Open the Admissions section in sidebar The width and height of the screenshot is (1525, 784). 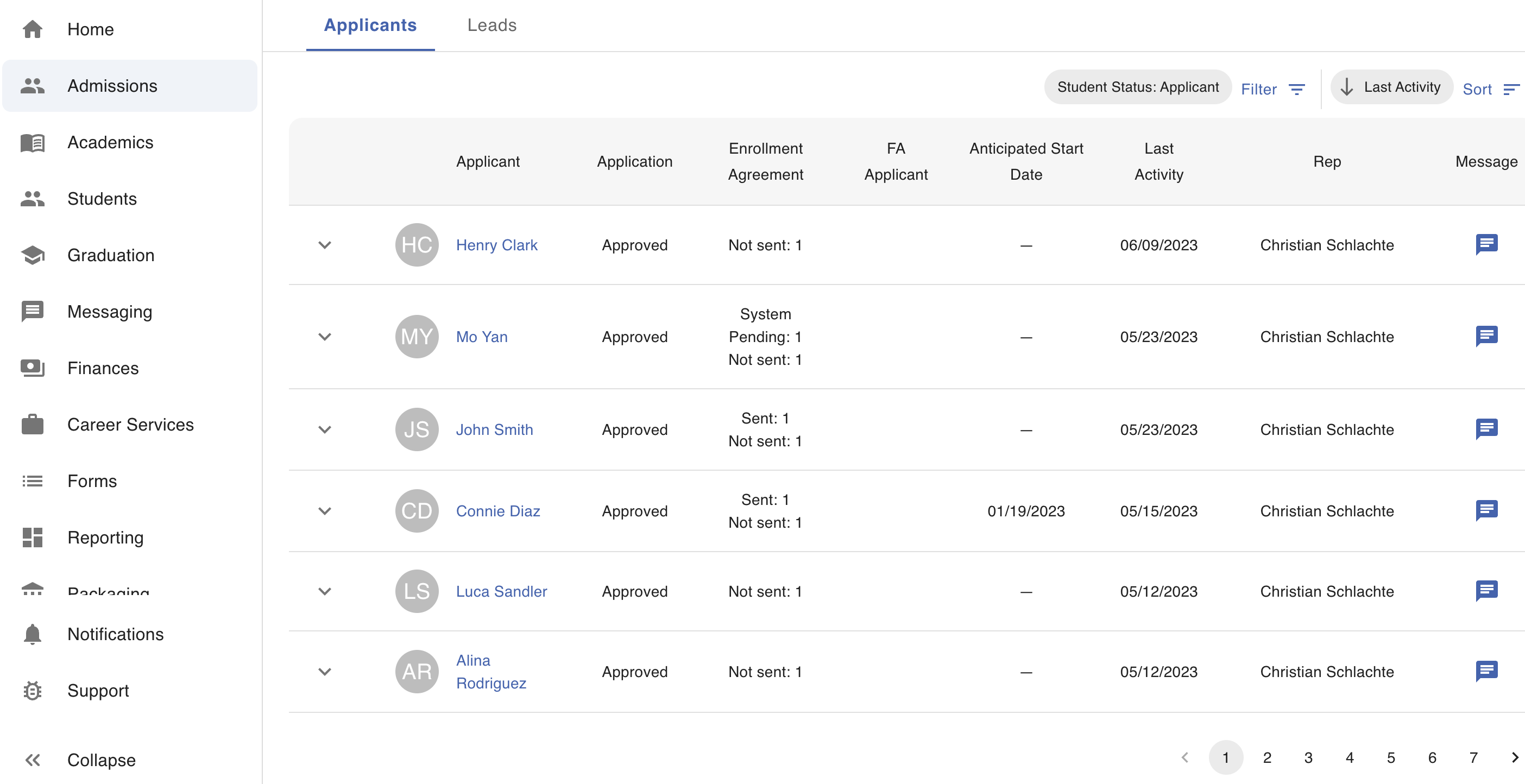coord(112,86)
